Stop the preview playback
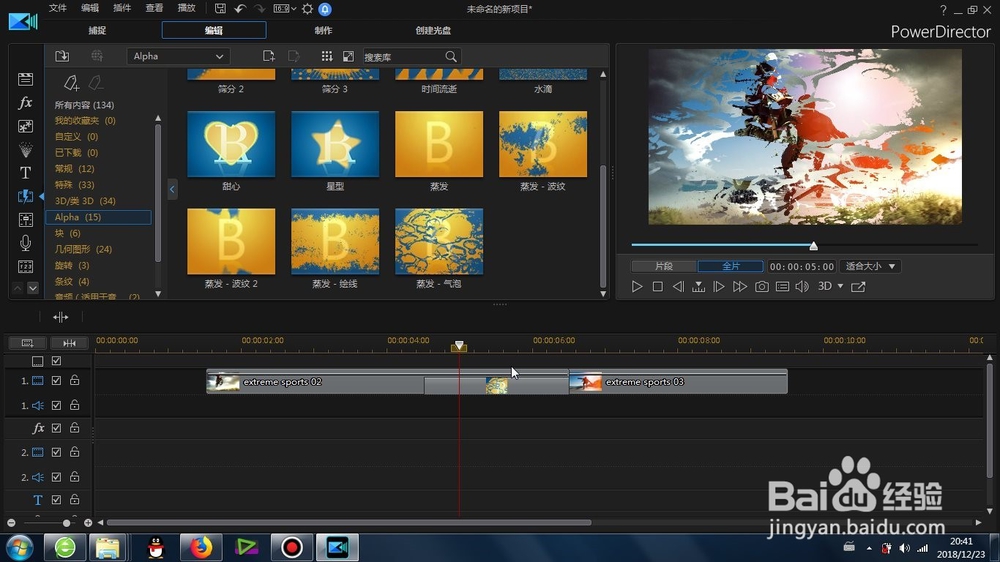1000x562 pixels. 658,286
